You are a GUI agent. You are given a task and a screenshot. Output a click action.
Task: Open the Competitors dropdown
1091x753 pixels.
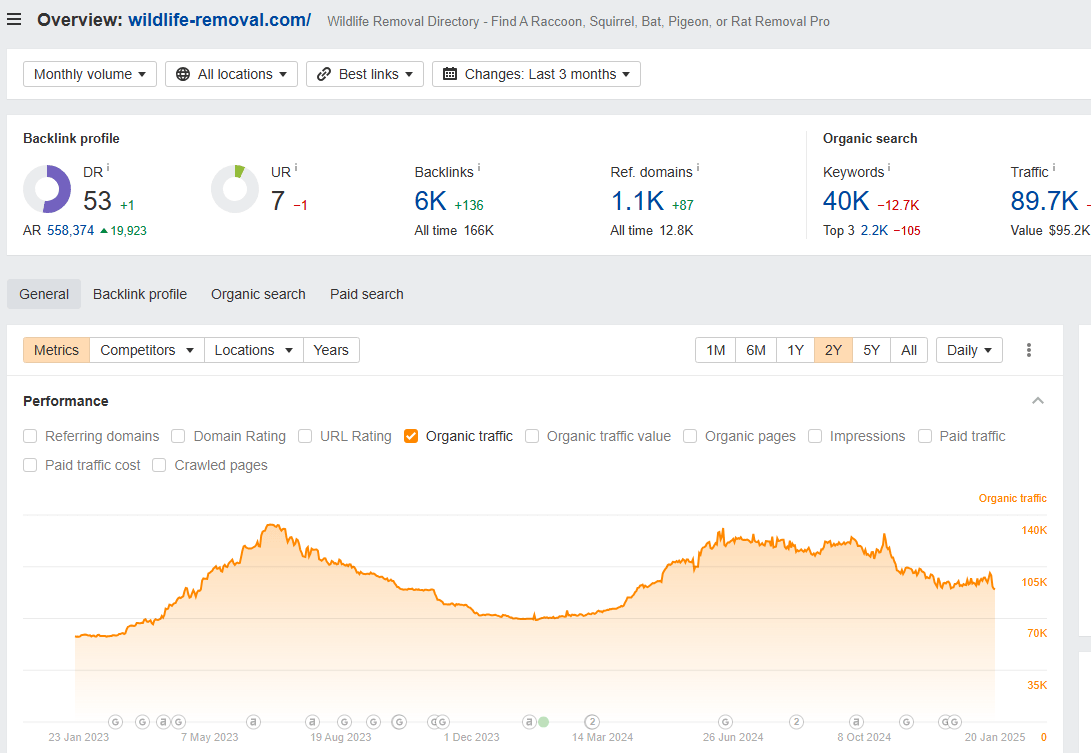point(147,350)
